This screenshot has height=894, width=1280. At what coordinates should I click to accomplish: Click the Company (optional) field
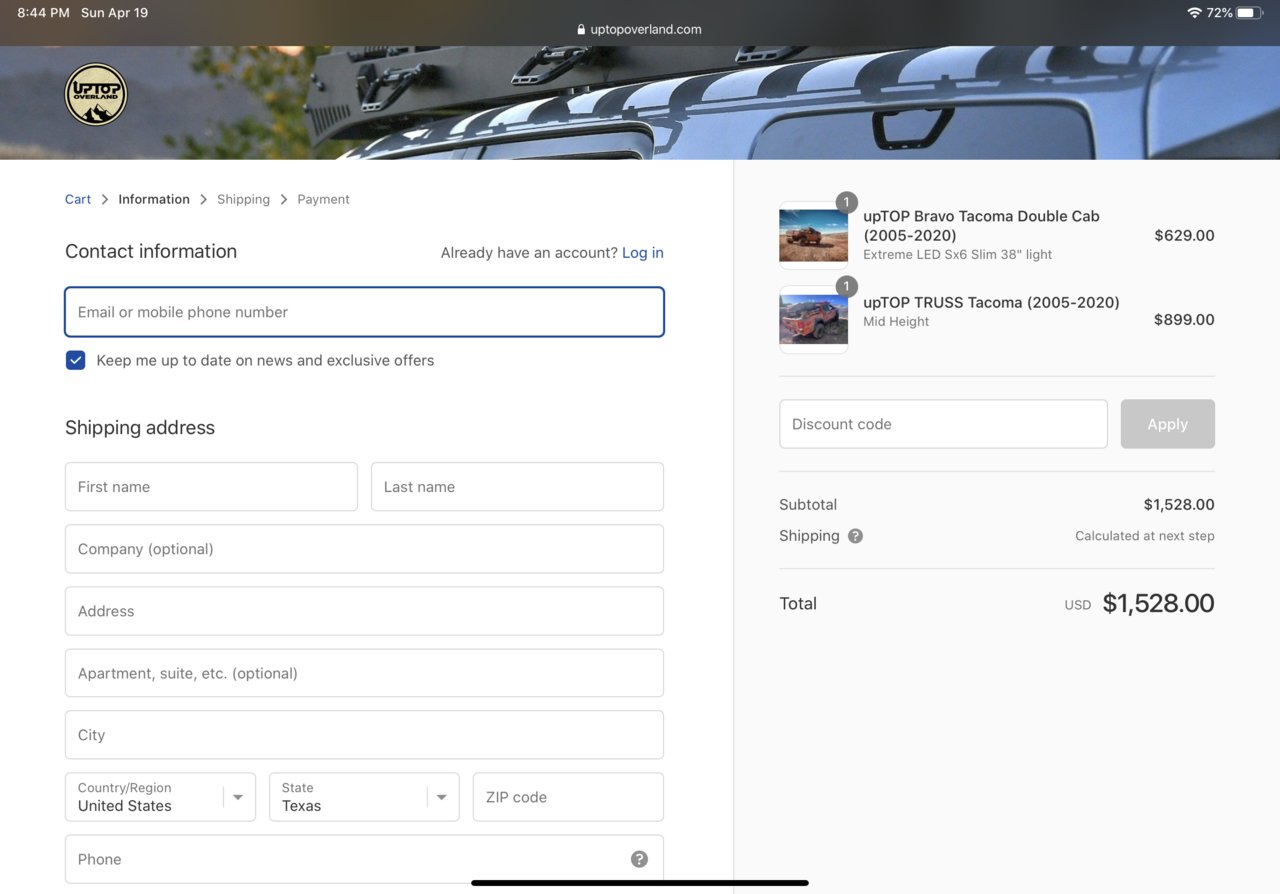click(364, 549)
